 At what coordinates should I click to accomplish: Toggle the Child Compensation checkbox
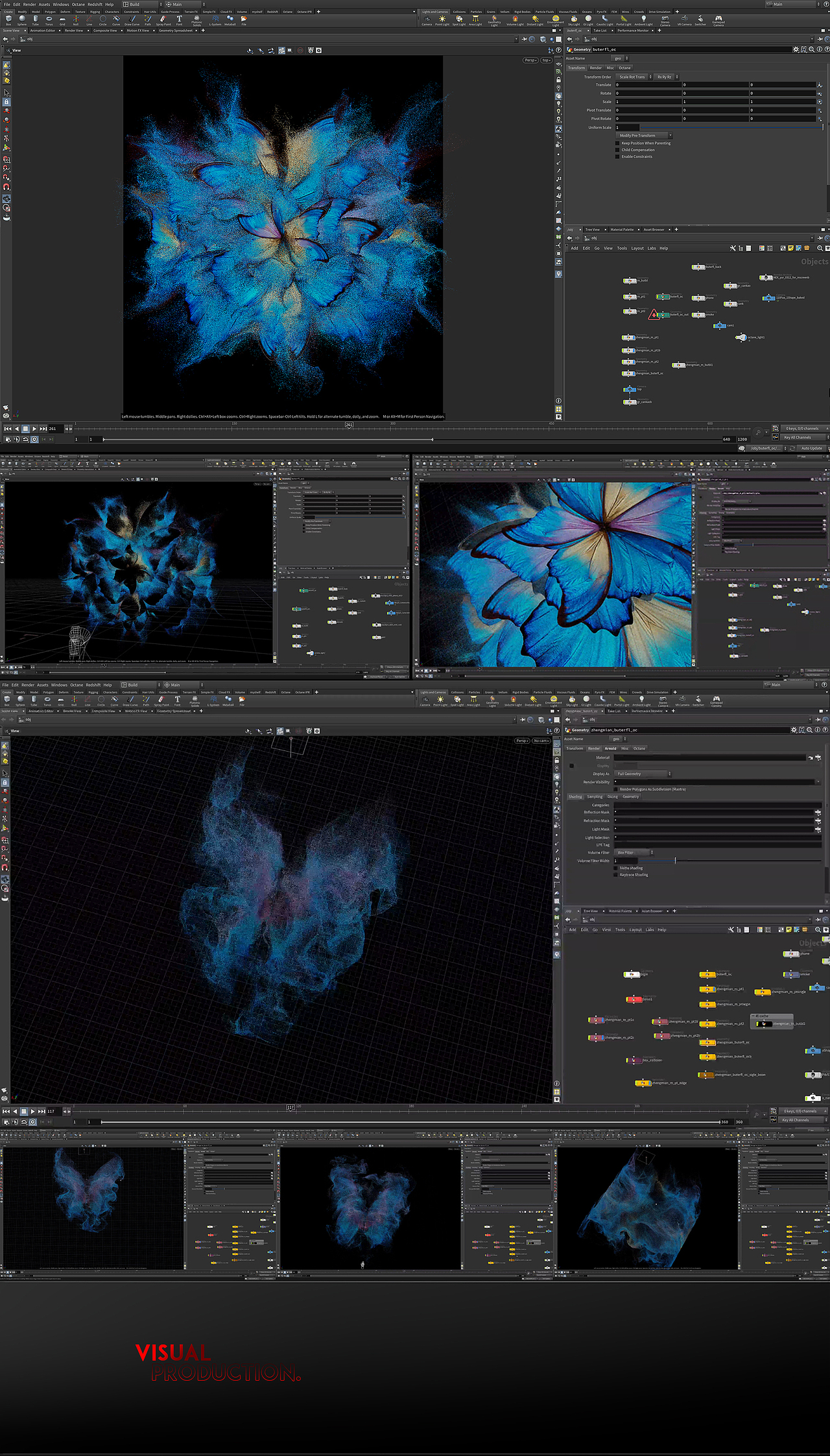point(617,150)
